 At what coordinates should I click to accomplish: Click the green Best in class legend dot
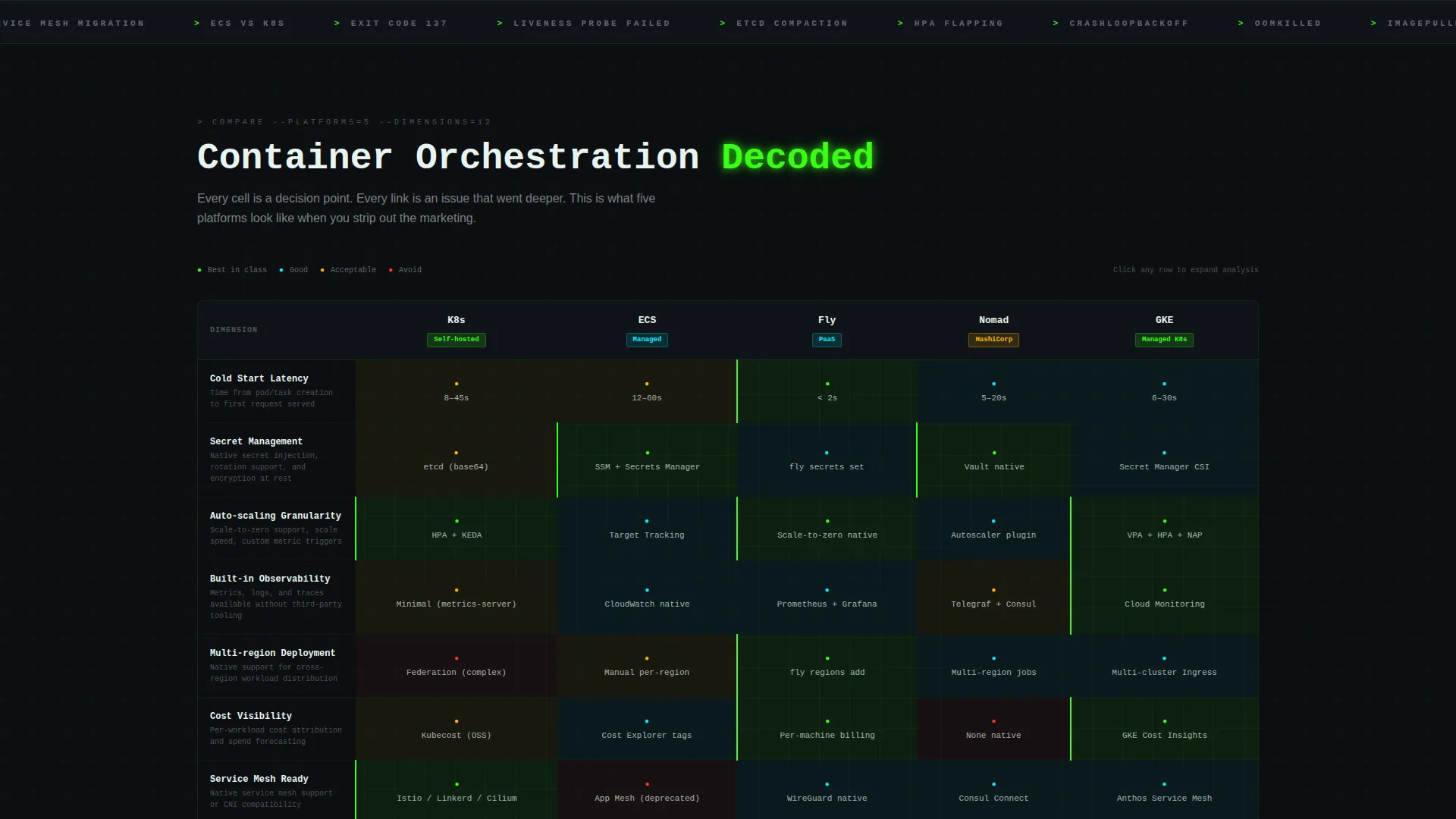click(x=199, y=270)
